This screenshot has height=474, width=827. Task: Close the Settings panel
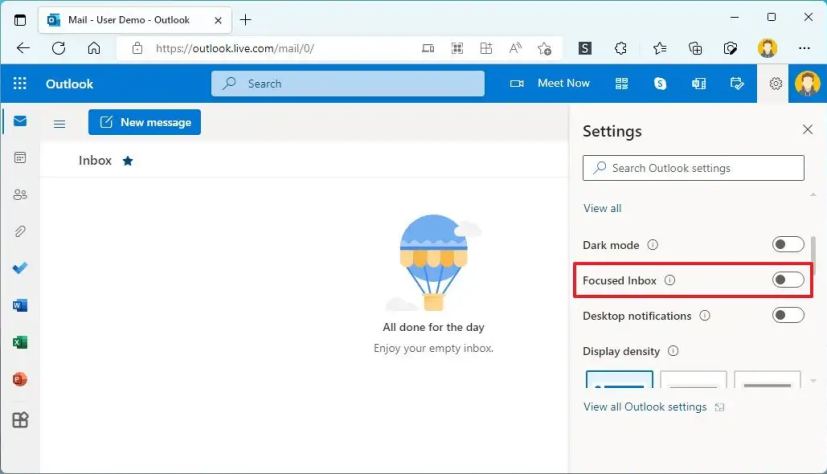[x=807, y=130]
